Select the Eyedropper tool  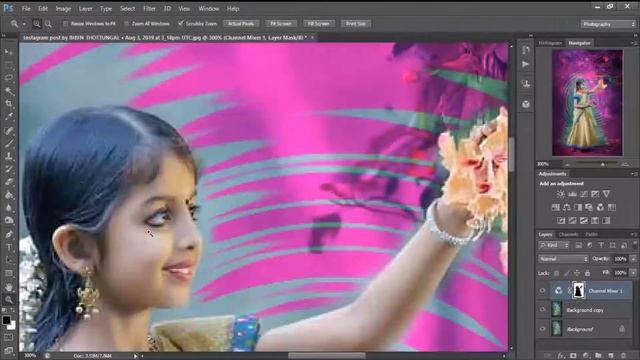9,117
